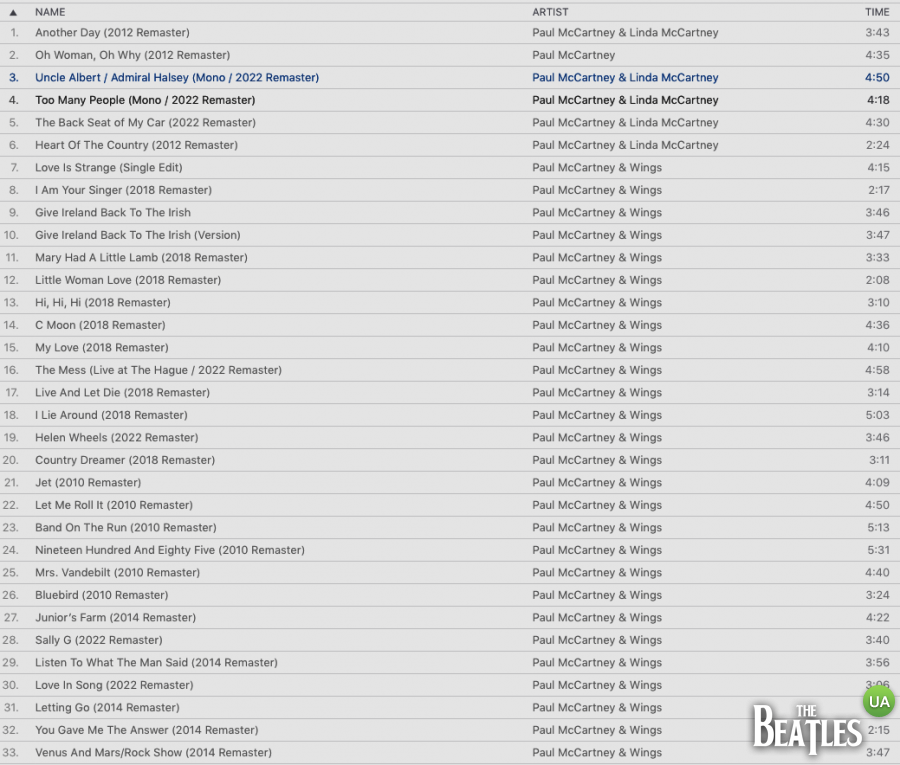Click the 4:18 duration of 'Too Many People'
The image size is (900, 765).
[x=878, y=100]
